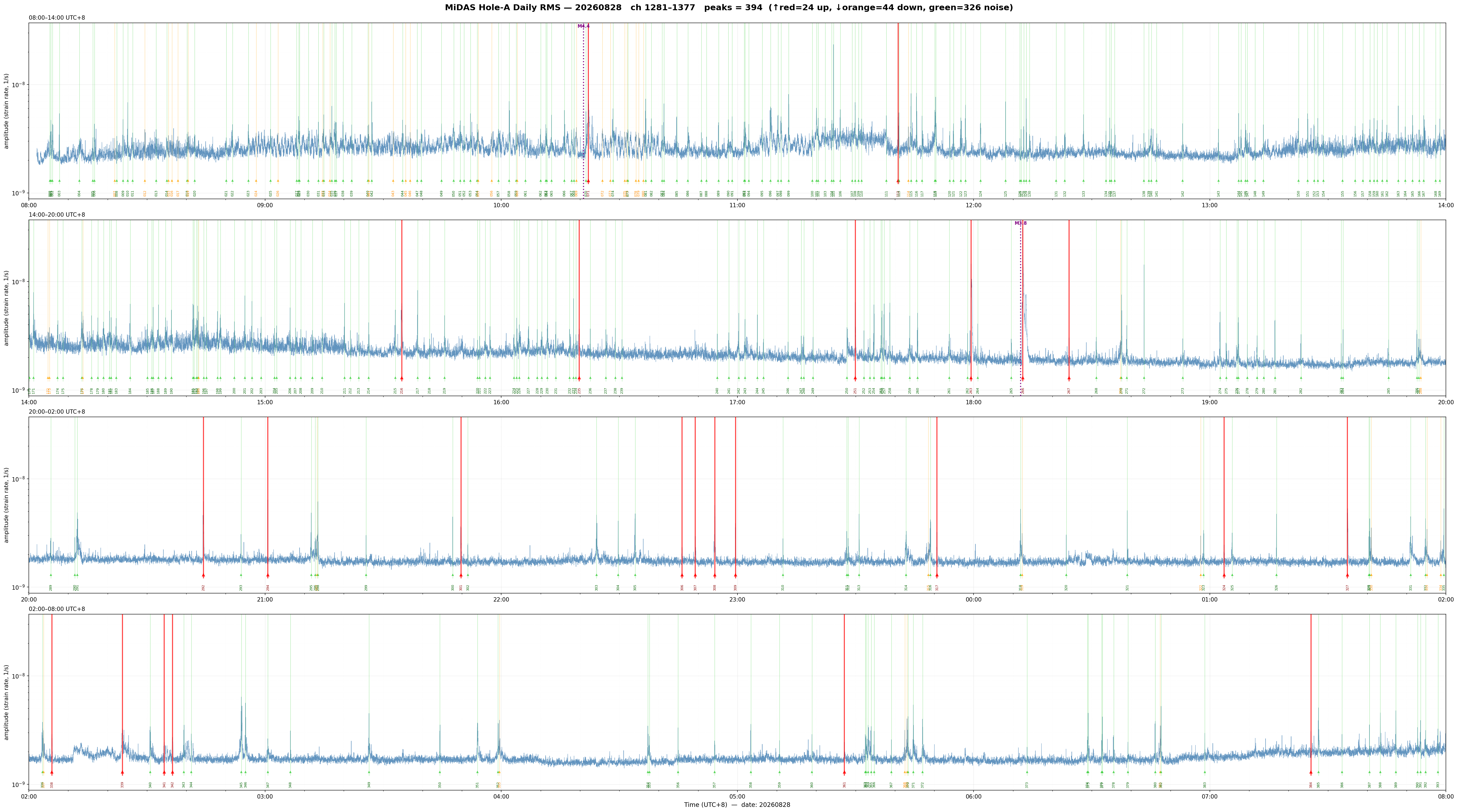Click green noise peak number 320
This screenshot has width=1458, height=812.
(1066, 588)
